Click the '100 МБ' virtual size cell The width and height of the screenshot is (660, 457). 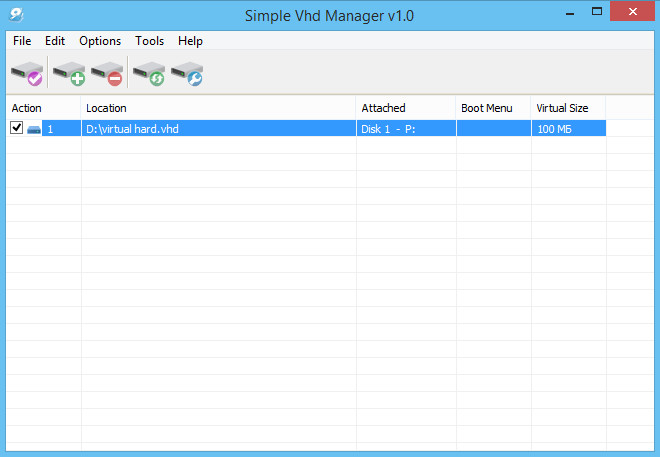coord(569,128)
